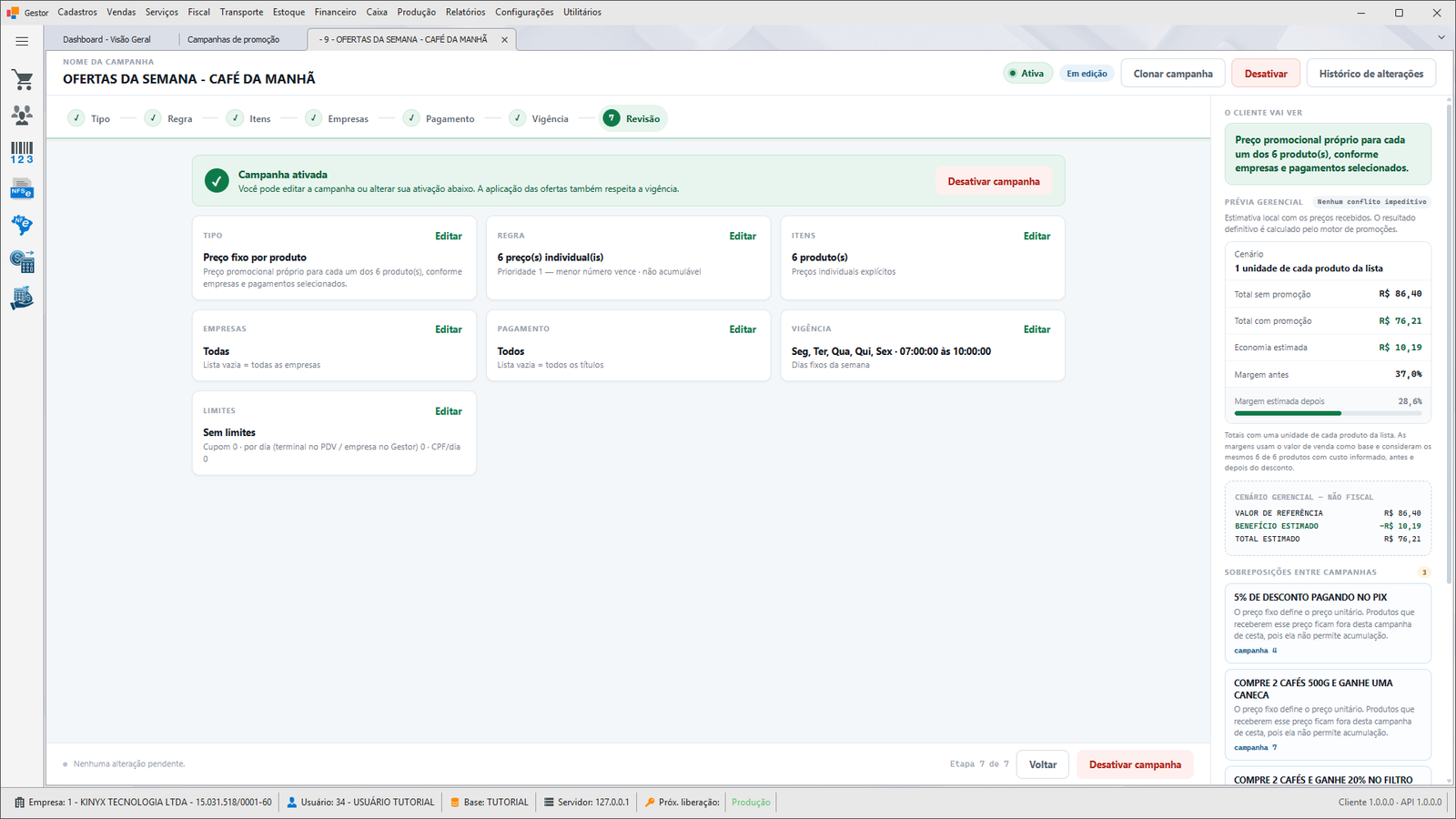Go to the Itens step
This screenshot has height=819, width=1456.
point(249,118)
